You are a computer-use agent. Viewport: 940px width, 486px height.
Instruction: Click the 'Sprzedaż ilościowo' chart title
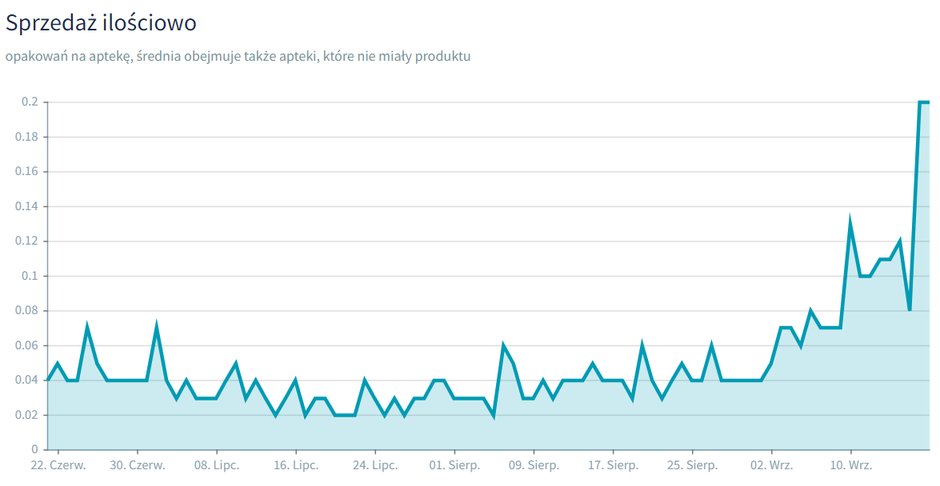pyautogui.click(x=101, y=23)
